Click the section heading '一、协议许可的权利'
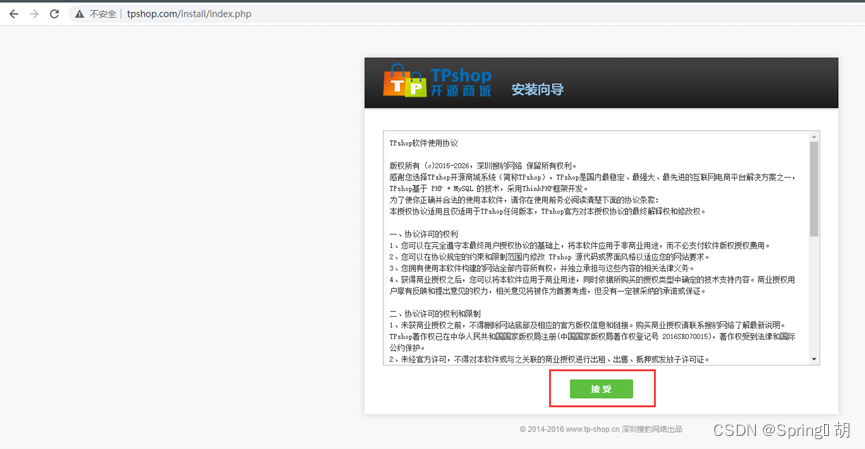The width and height of the screenshot is (865, 449). click(424, 234)
